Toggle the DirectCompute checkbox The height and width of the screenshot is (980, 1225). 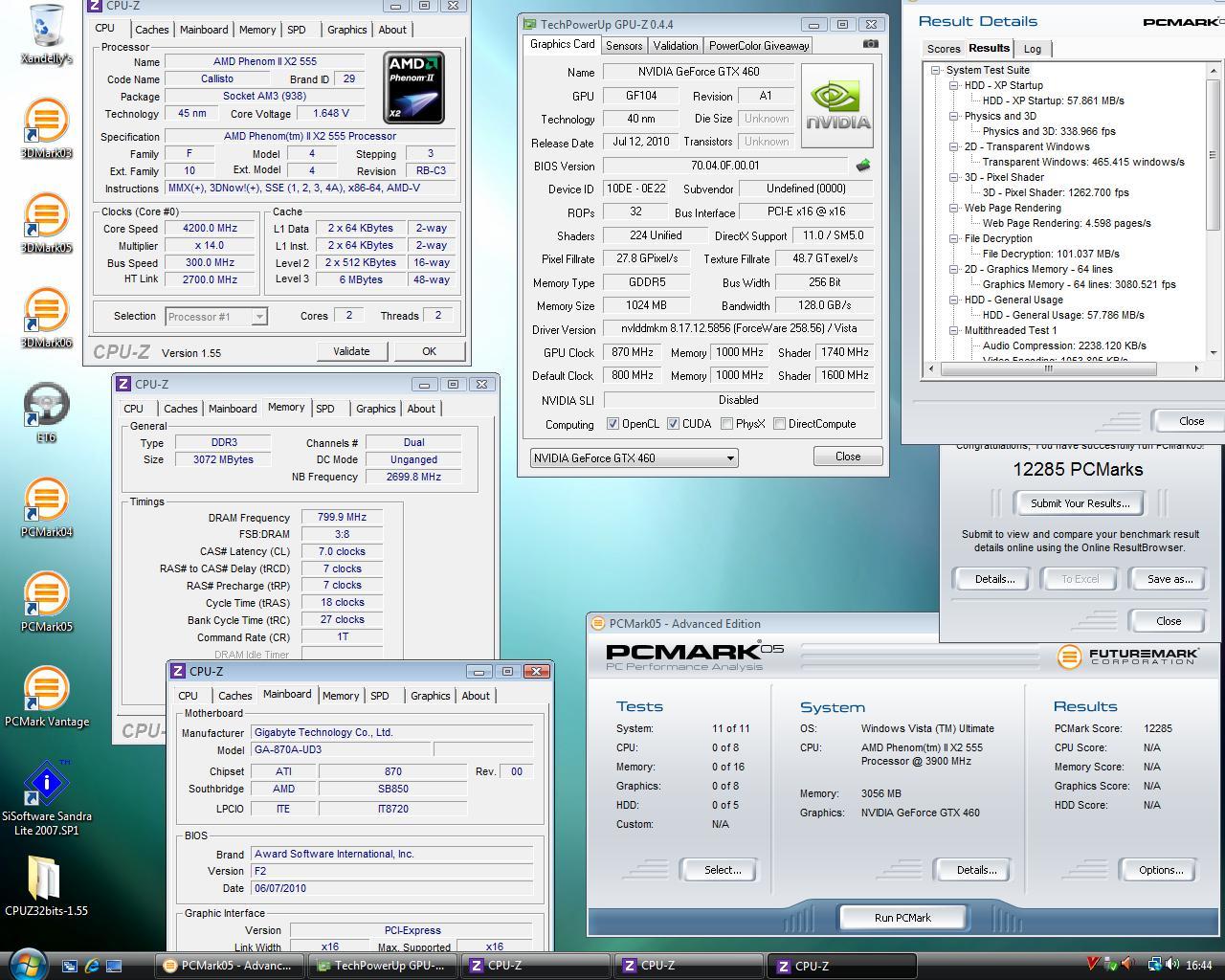tap(779, 424)
